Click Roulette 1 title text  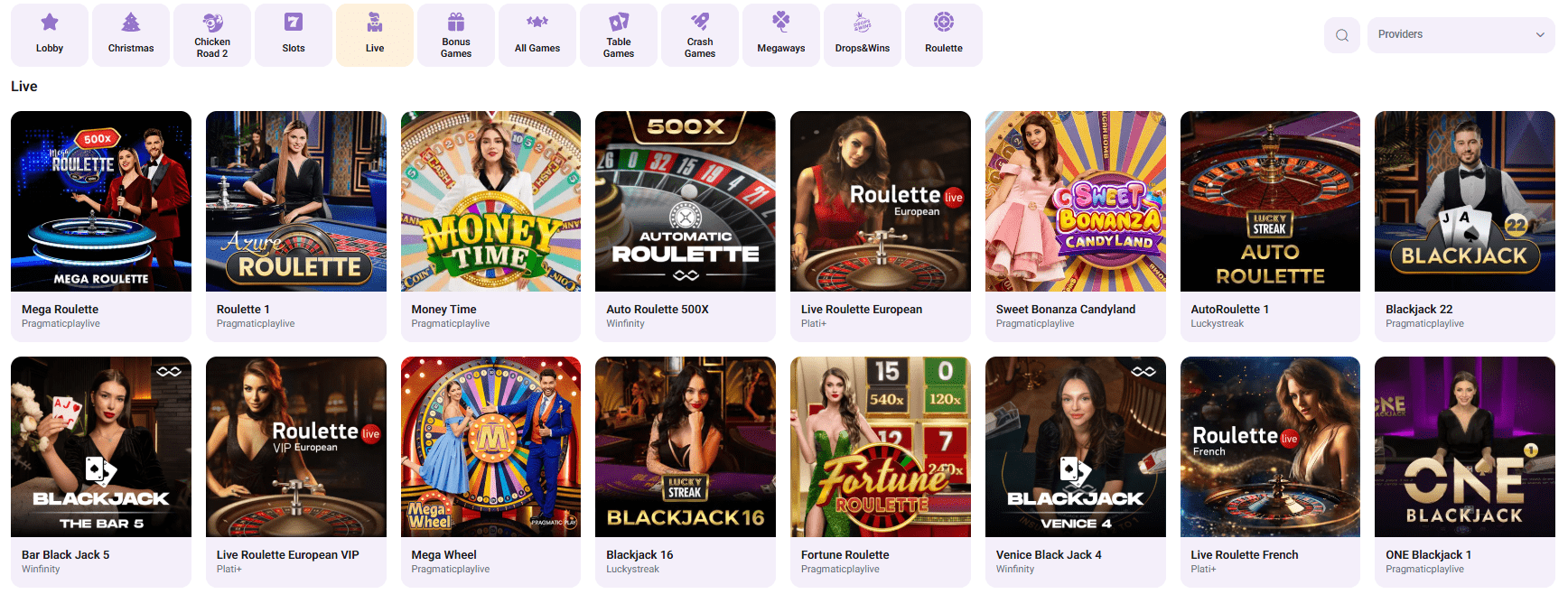(x=243, y=310)
